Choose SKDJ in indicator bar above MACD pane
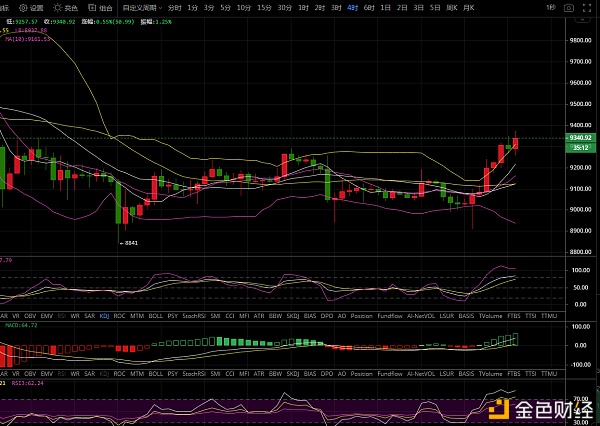This screenshot has width=600, height=426. (293, 316)
